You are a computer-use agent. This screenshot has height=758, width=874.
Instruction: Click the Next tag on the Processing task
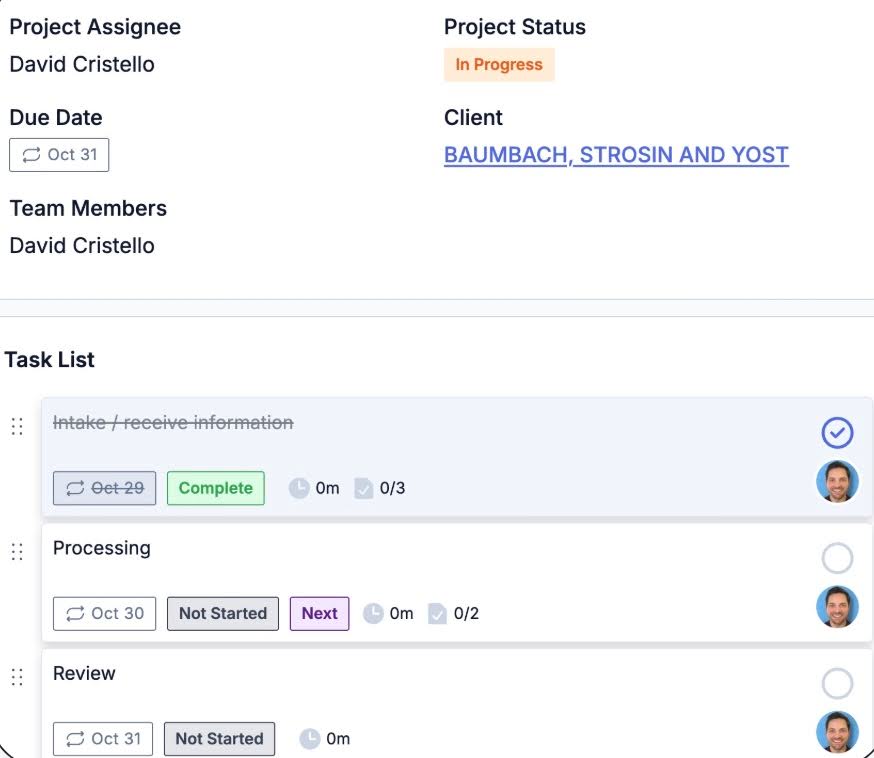319,613
